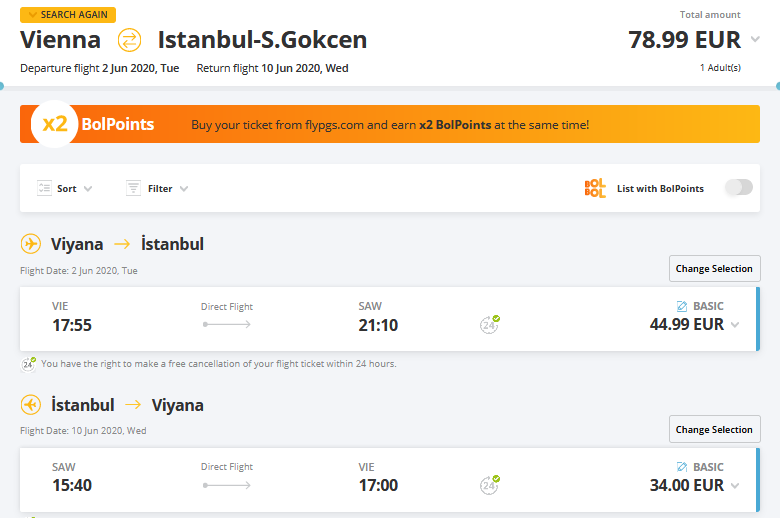The image size is (780, 518).
Task: Click the 24-hour cancellation icon on departure flight
Action: coord(489,324)
